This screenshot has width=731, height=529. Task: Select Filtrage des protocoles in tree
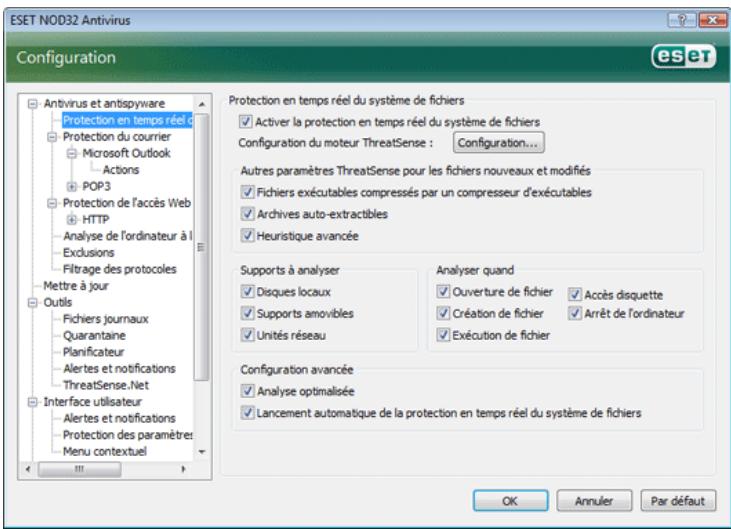(119, 269)
